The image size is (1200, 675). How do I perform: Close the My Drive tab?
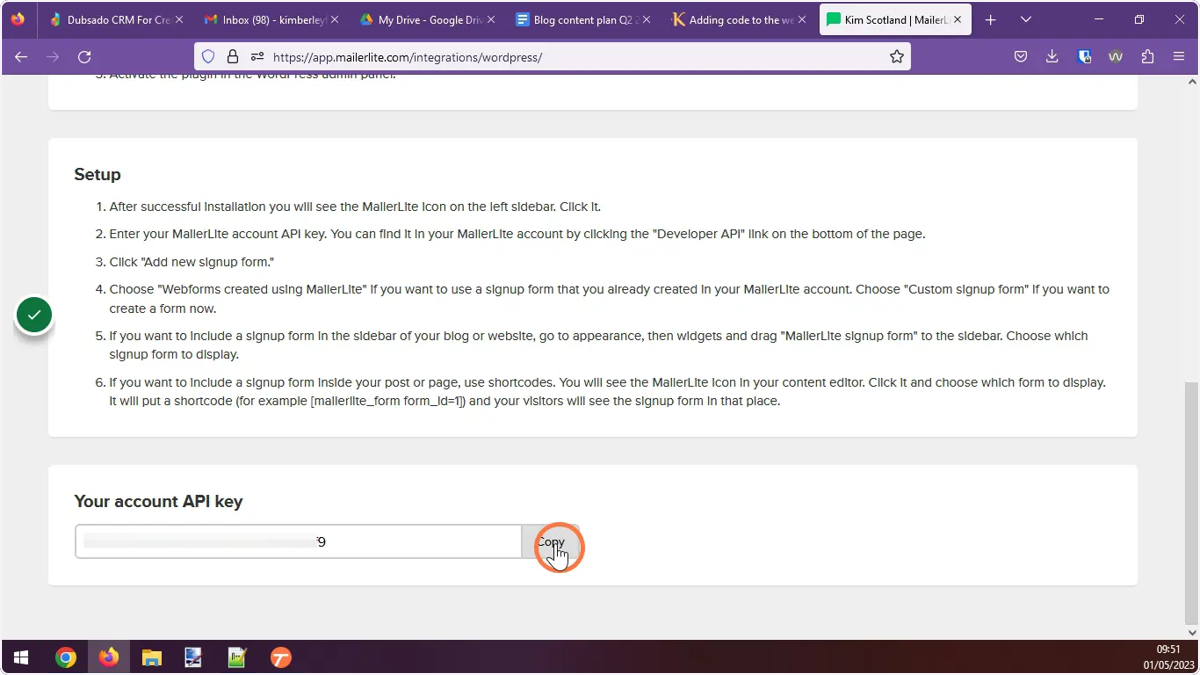coord(491,20)
